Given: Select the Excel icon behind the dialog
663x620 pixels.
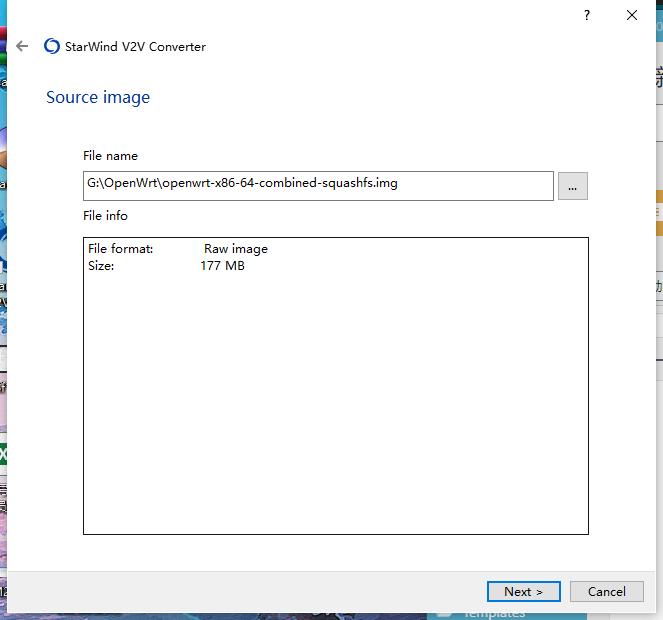Looking at the screenshot, I should 3,454.
